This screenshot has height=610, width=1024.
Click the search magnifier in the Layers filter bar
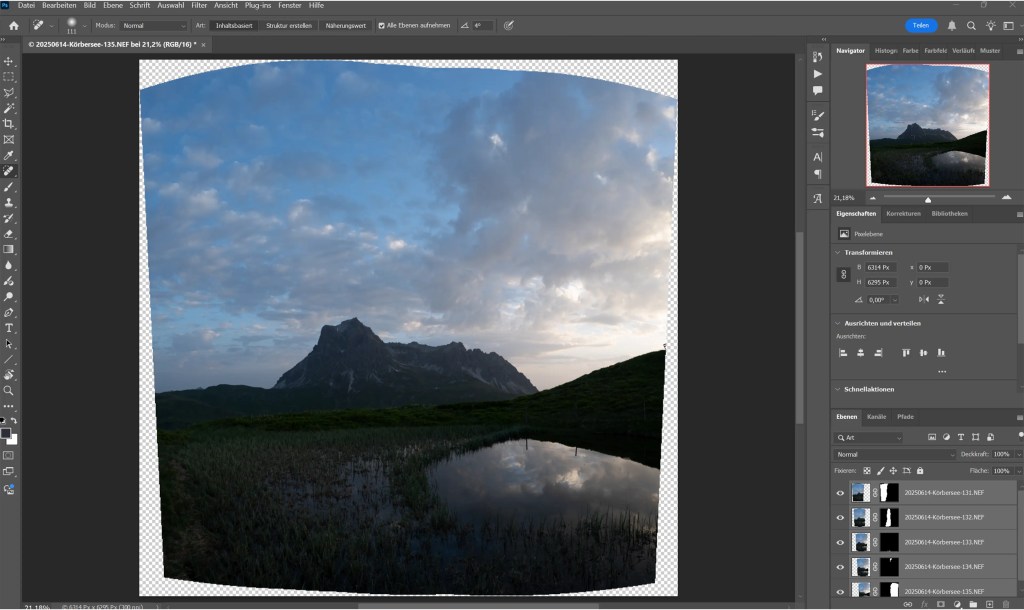coord(840,437)
